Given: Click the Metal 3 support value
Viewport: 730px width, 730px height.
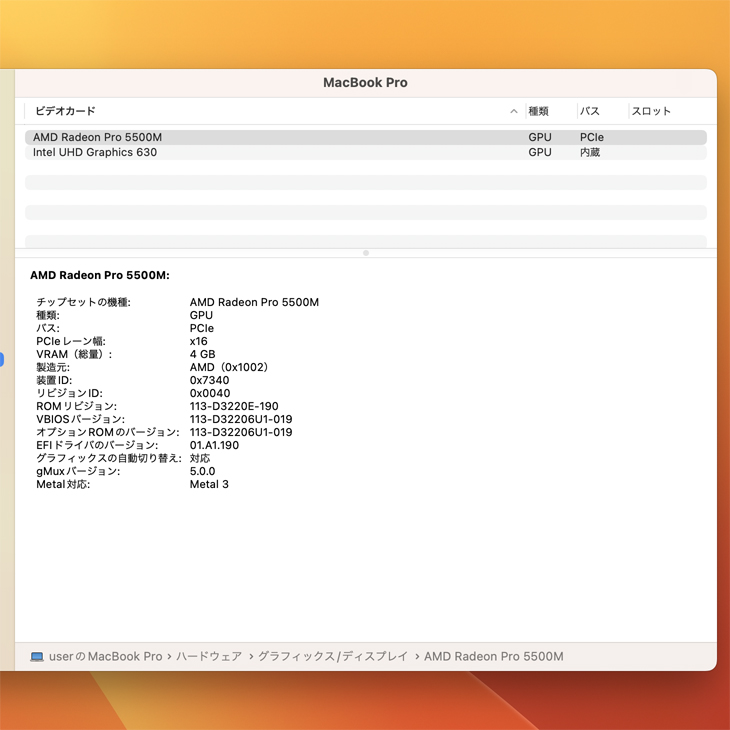Looking at the screenshot, I should [209, 485].
